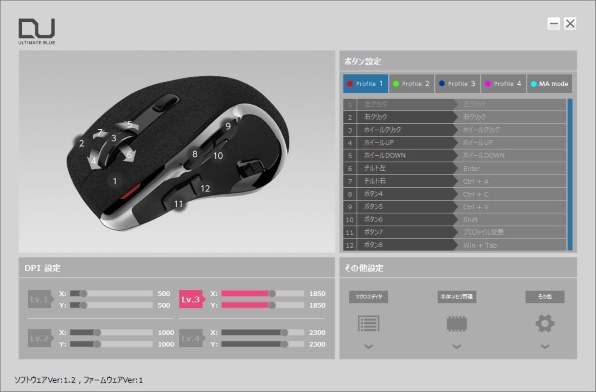Click button marker 1 on the mouse image

[115, 181]
